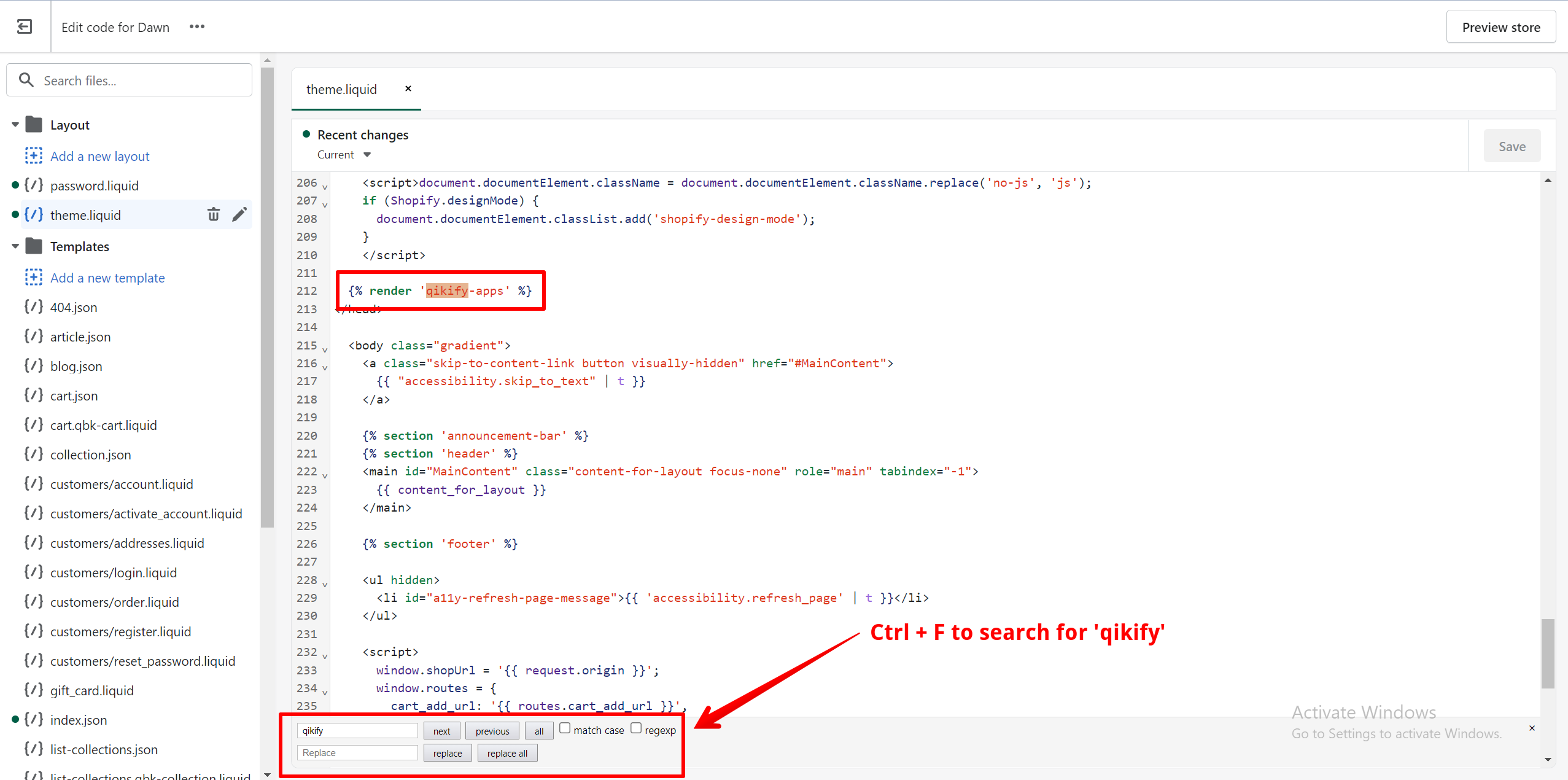This screenshot has height=780, width=1568.
Task: Open customers/register.liquid file
Action: point(120,631)
